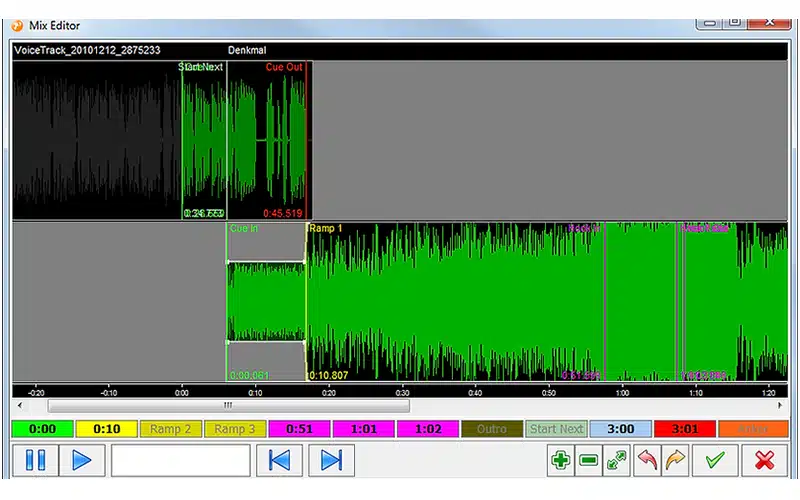Click the light blue 3:00 marker button
Viewport: 800px width, 500px height.
(621, 429)
